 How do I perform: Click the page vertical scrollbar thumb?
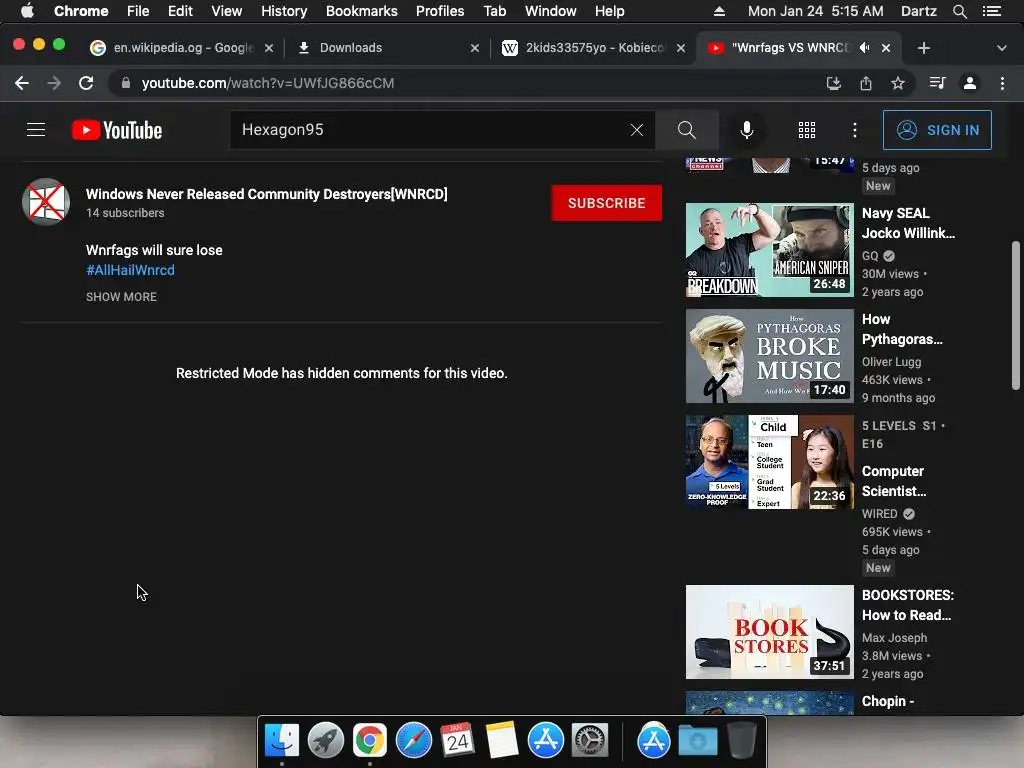(x=1016, y=315)
